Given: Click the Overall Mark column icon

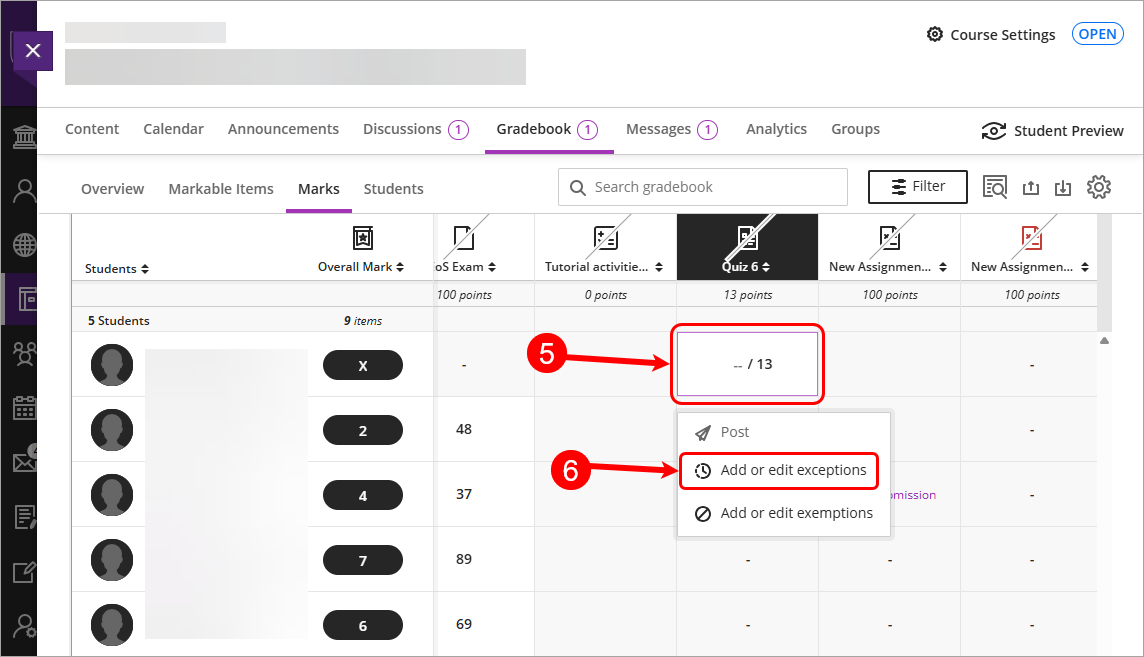Looking at the screenshot, I should click(362, 238).
